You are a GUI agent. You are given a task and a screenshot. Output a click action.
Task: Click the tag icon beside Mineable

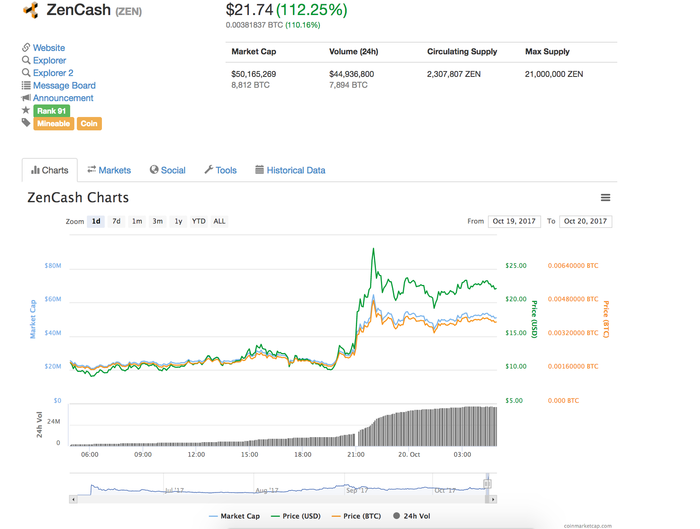click(26, 123)
